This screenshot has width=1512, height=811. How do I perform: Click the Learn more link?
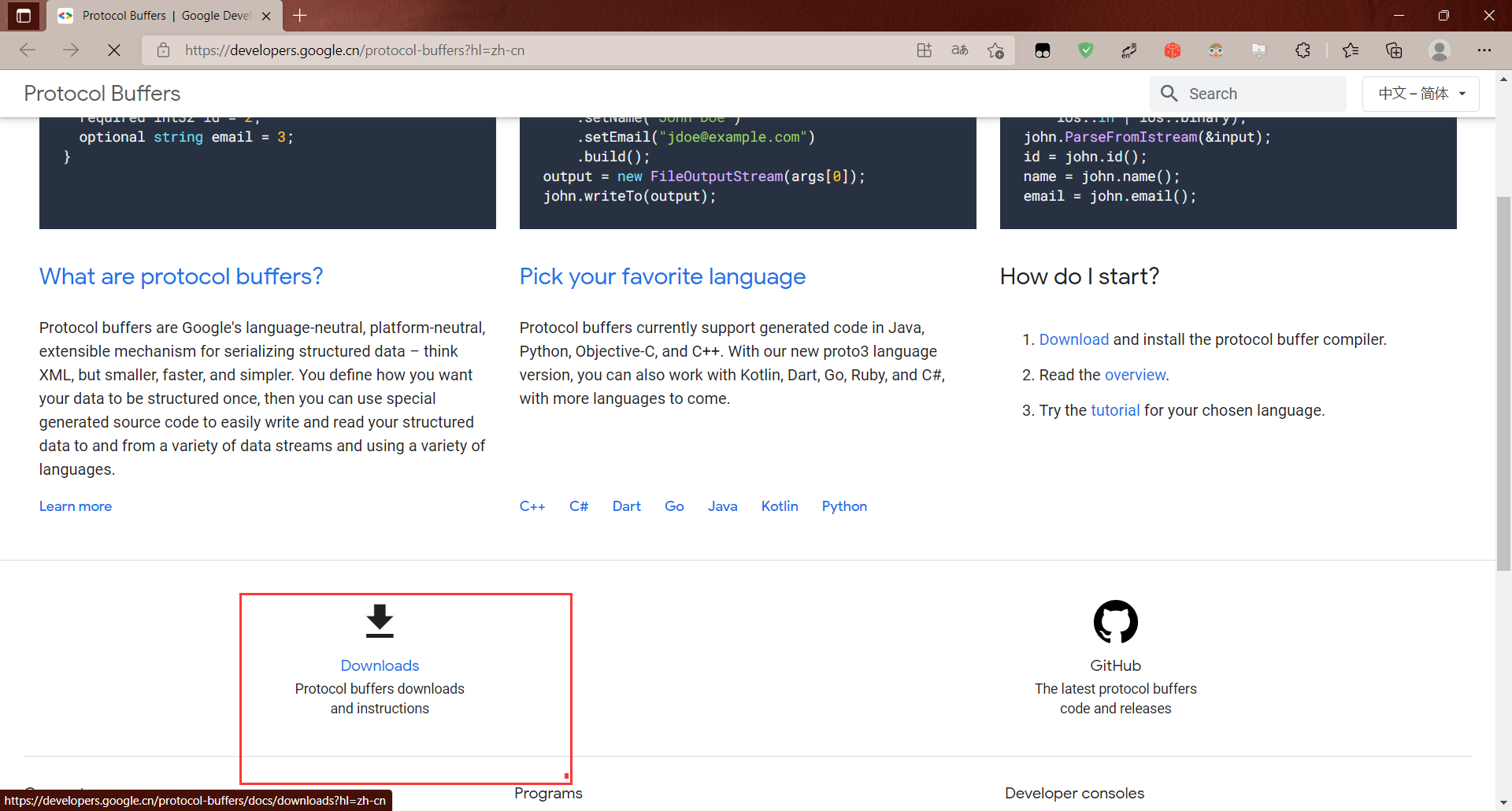[76, 506]
